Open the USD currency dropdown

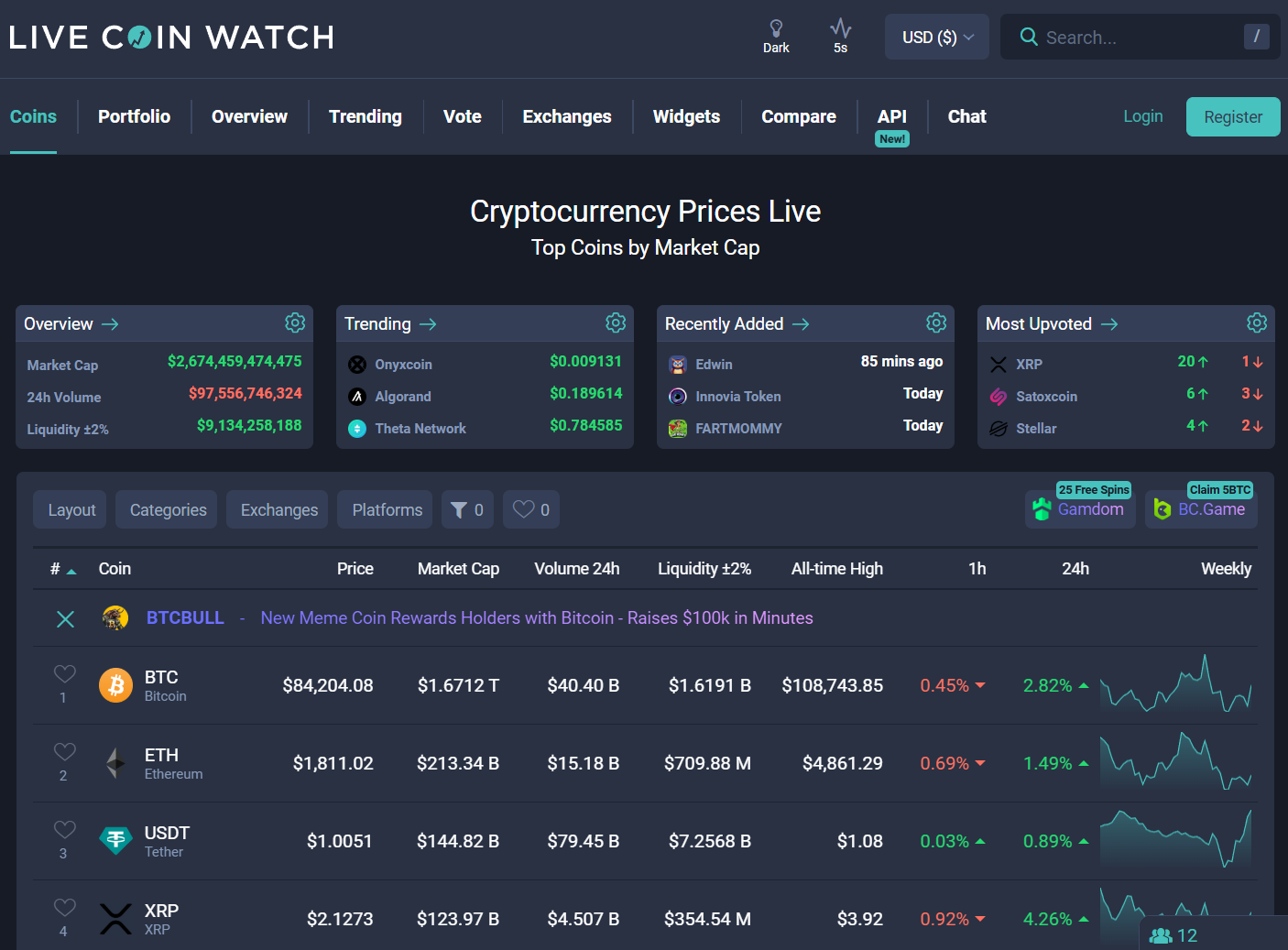936,37
